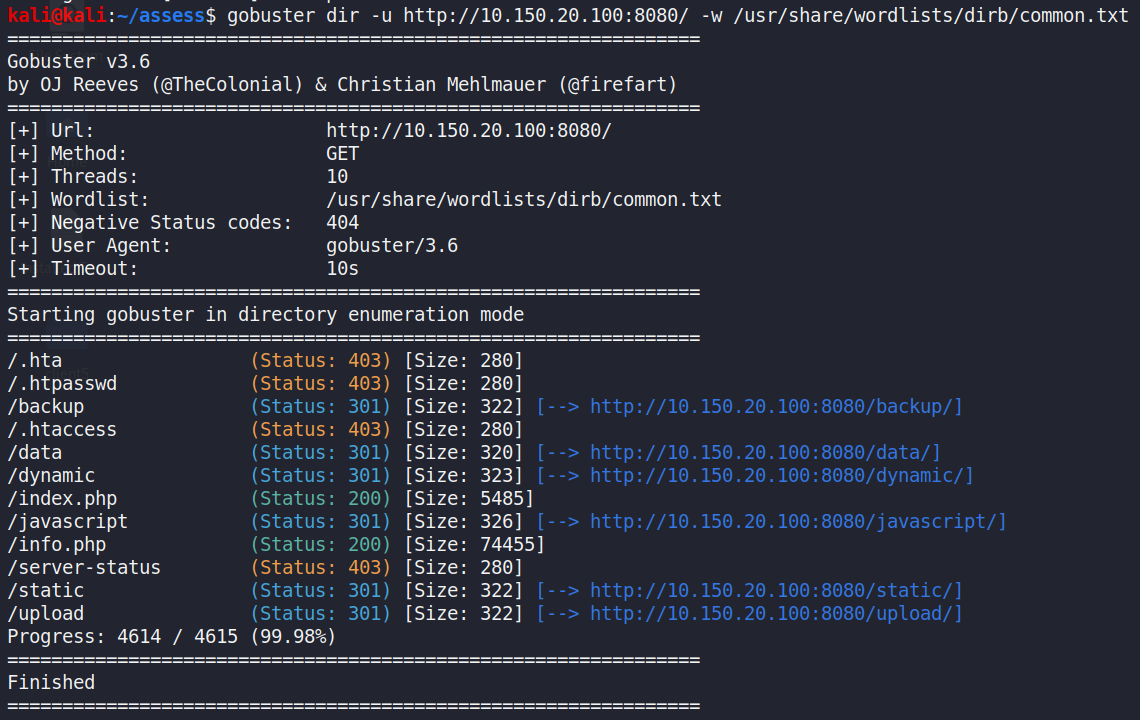Click the /.htaccess result entry
This screenshot has width=1140, height=720.
pos(62,430)
